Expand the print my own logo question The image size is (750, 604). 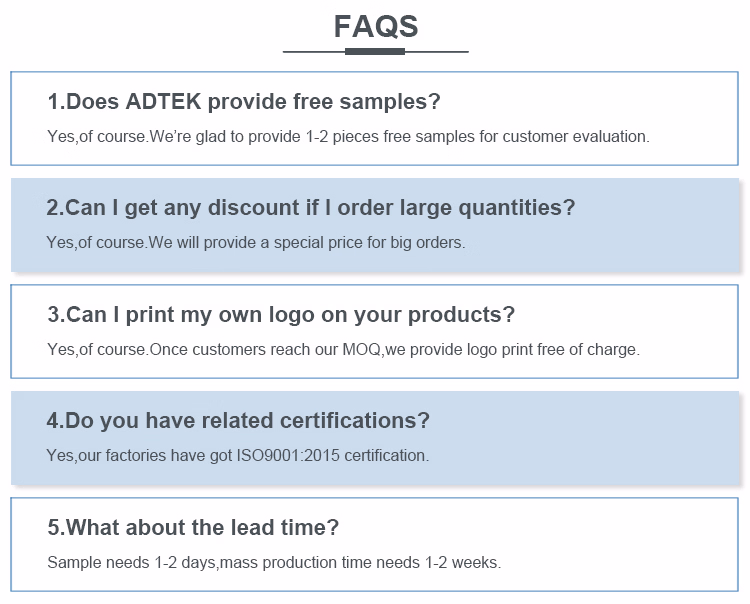pos(281,314)
